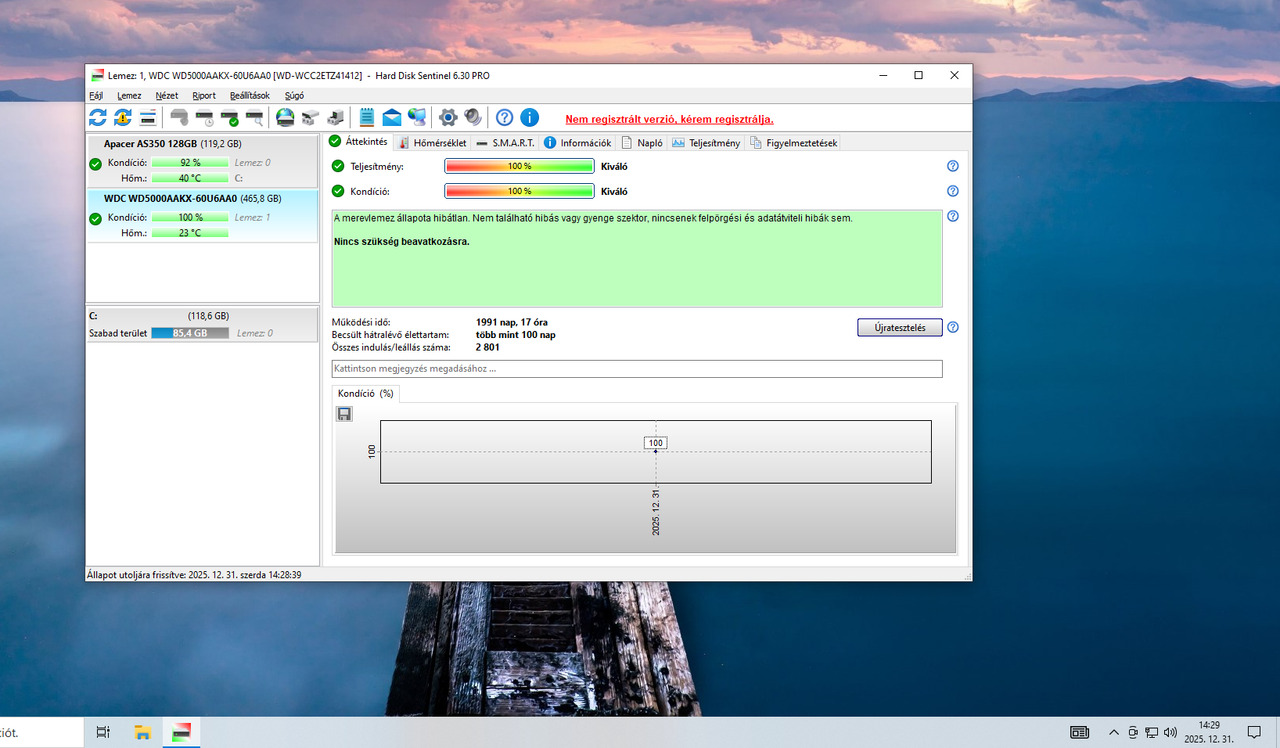
Task: Open settings via the gear toolbar icon
Action: pyautogui.click(x=448, y=118)
